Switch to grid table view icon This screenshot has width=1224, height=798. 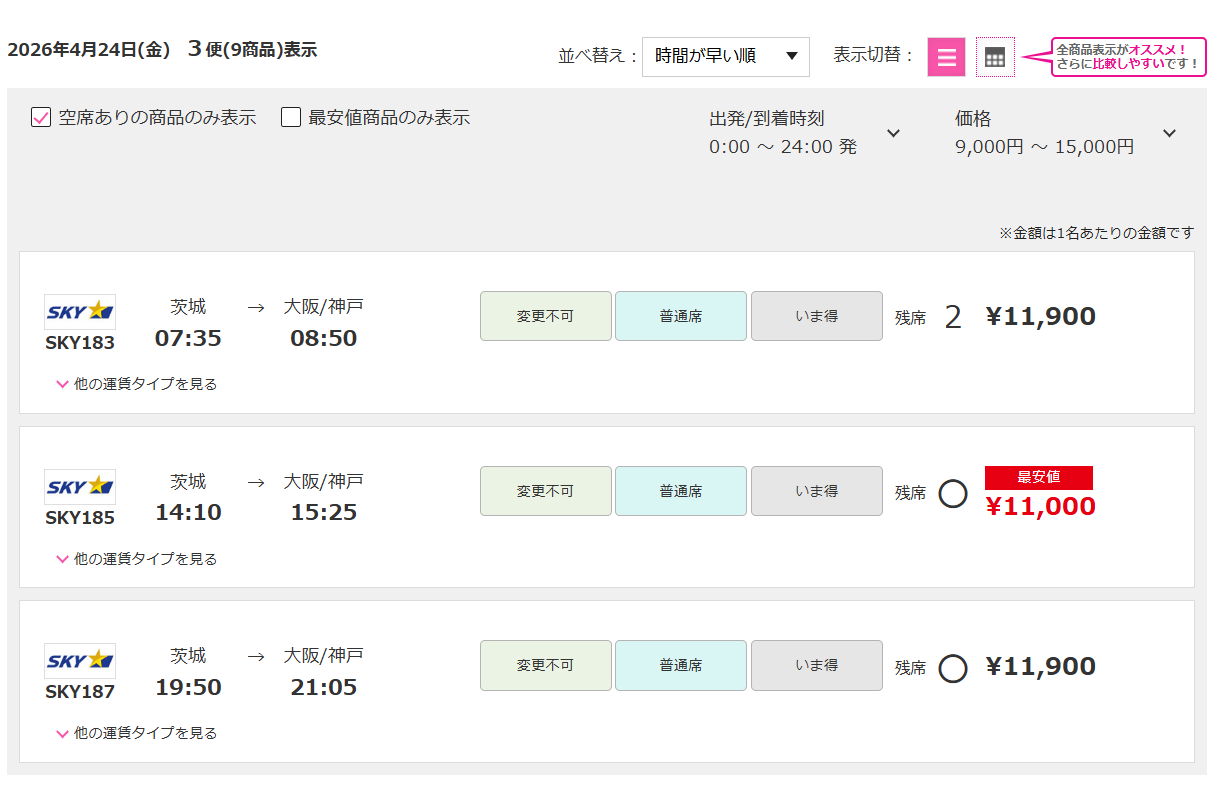pyautogui.click(x=994, y=57)
